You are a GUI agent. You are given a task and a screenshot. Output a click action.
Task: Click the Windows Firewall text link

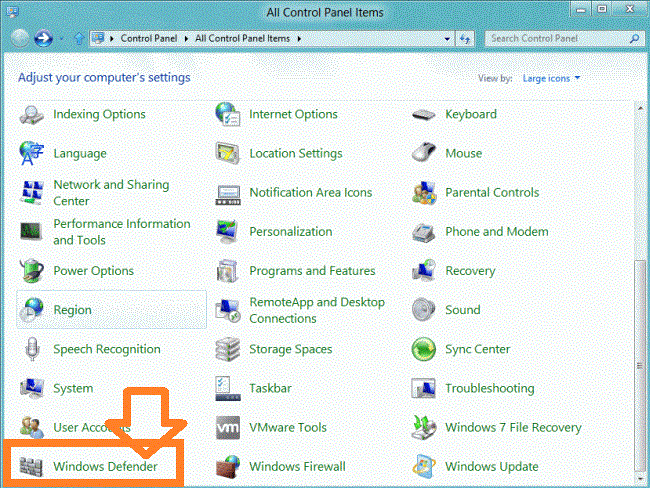pos(297,466)
